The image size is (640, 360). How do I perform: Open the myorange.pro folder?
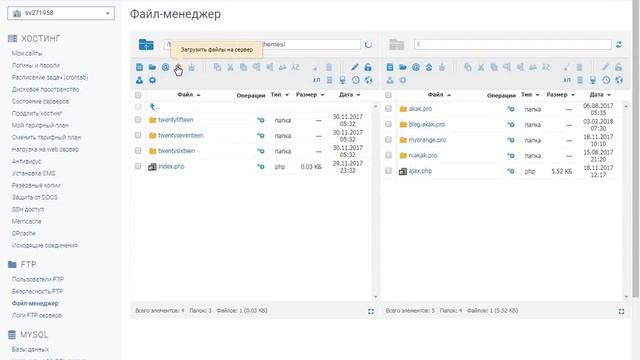427,140
